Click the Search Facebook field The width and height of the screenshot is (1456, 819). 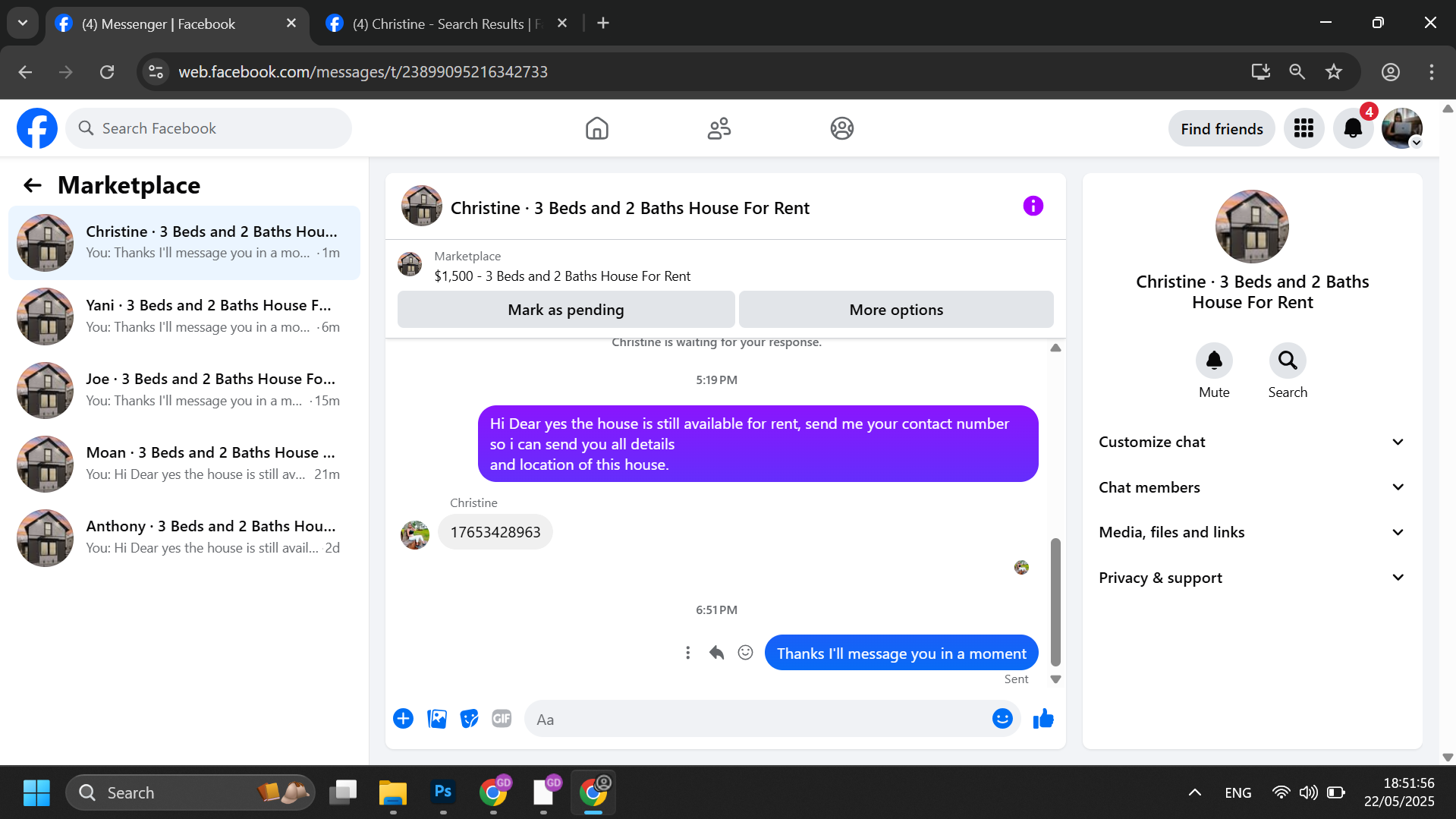tap(209, 128)
